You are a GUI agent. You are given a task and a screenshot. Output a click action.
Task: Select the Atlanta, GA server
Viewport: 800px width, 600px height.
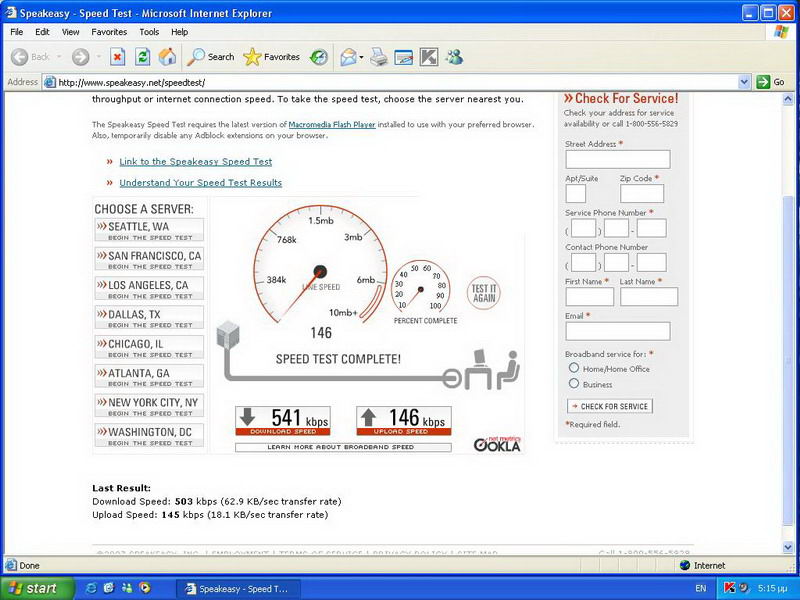[x=149, y=376]
